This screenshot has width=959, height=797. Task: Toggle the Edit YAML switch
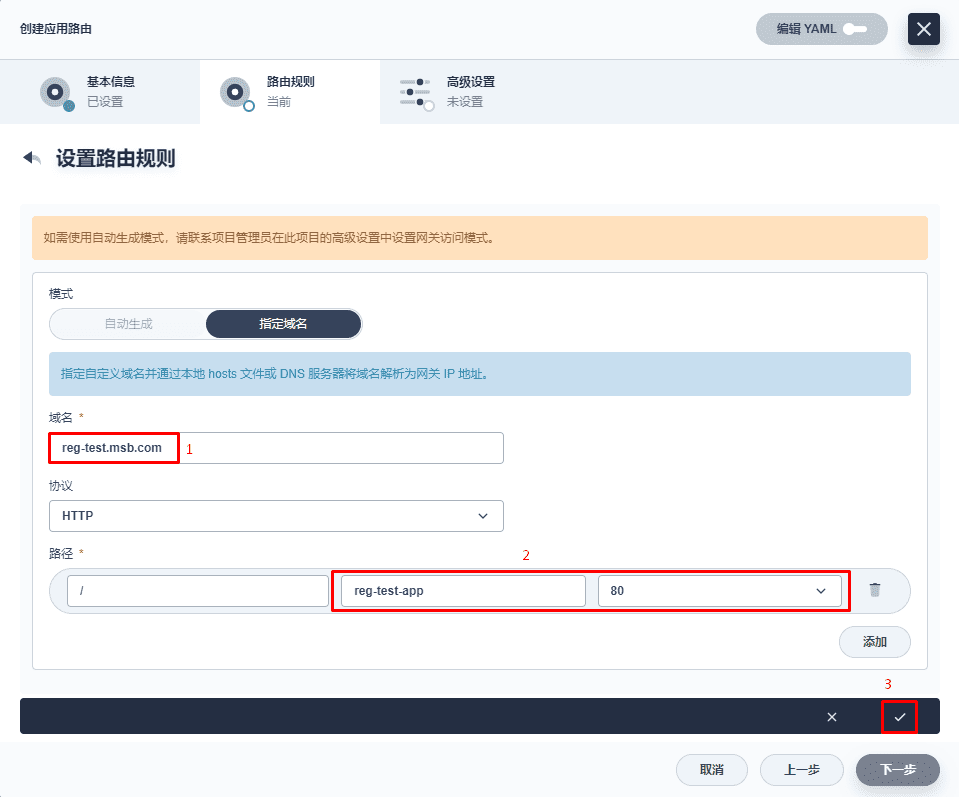(x=854, y=29)
